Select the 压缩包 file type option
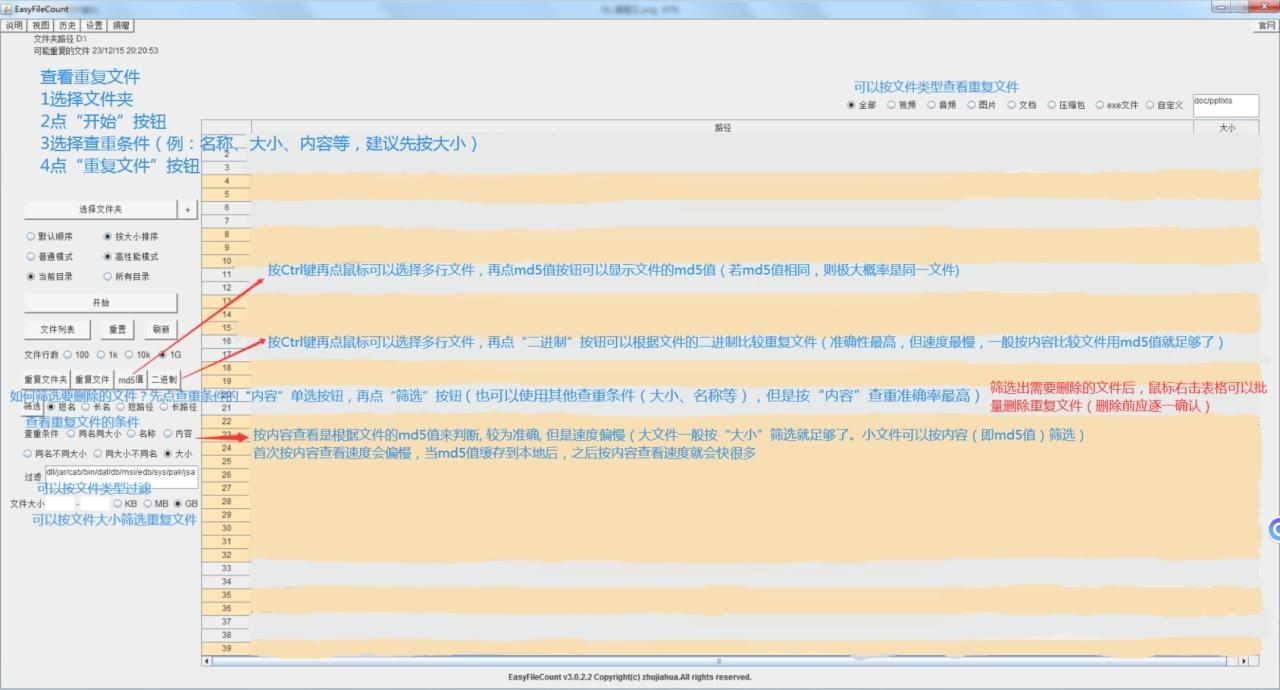Viewport: 1280px width, 690px height. point(1052,105)
